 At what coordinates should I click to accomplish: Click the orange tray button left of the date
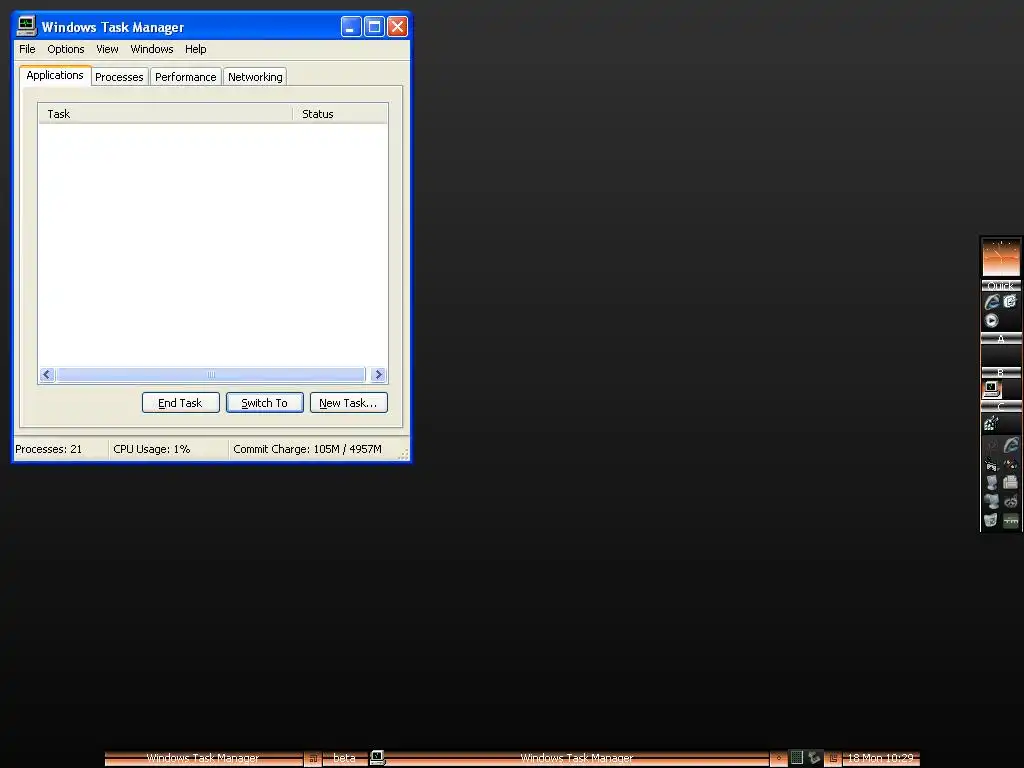click(x=833, y=758)
